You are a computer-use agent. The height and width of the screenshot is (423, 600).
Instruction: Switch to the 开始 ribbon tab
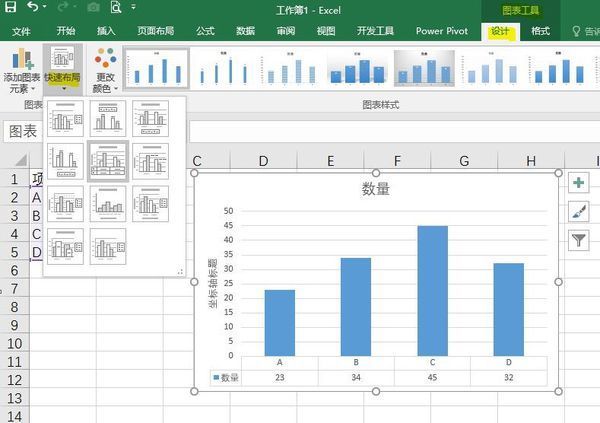point(66,31)
